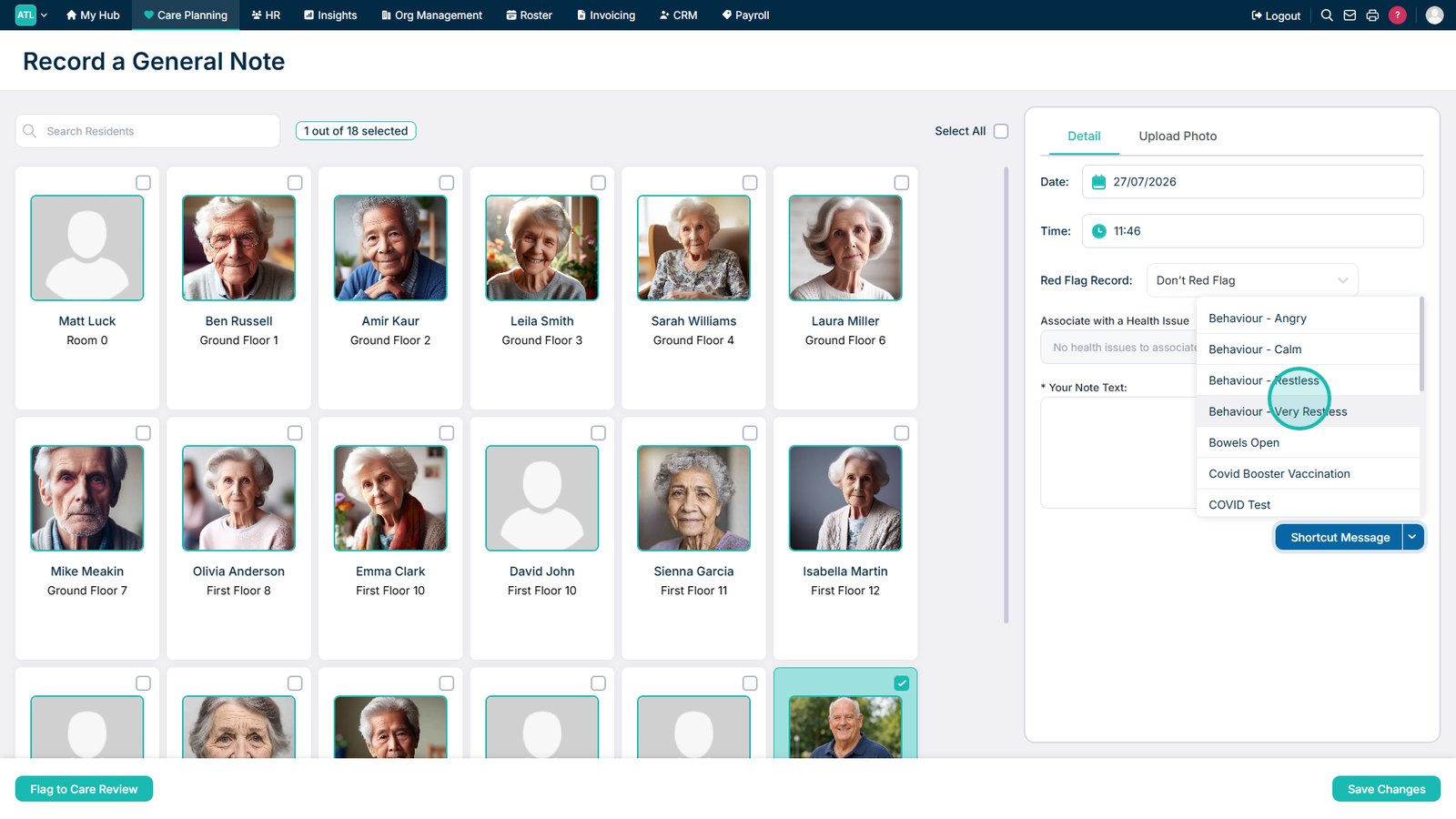
Task: Focus the Search Residents field
Action: (x=147, y=131)
